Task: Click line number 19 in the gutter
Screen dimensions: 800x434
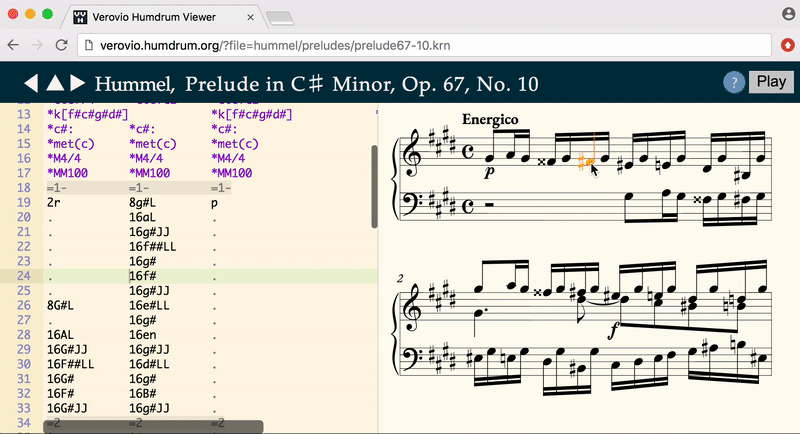Action: [23, 202]
